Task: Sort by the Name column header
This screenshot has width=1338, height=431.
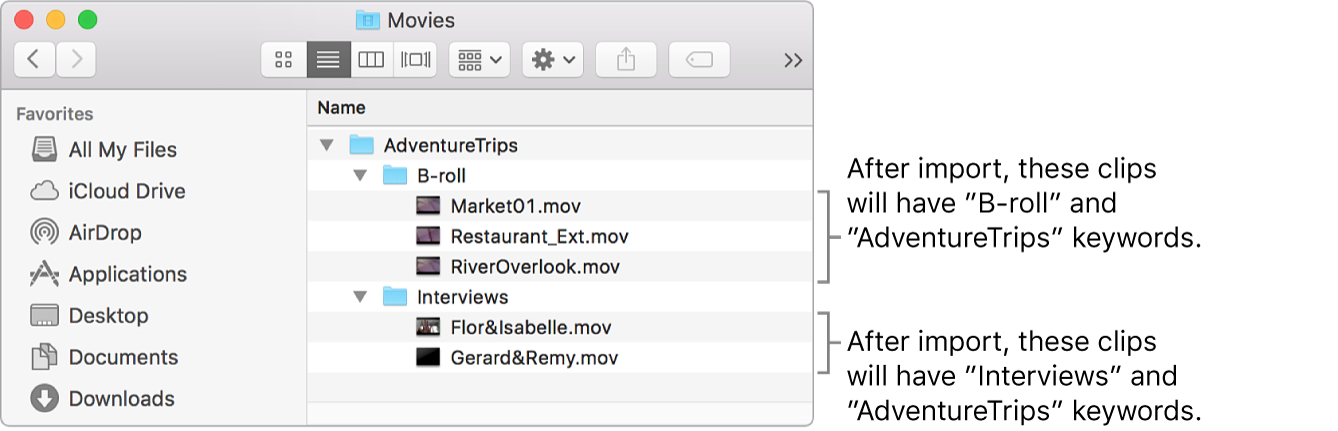Action: click(x=341, y=107)
